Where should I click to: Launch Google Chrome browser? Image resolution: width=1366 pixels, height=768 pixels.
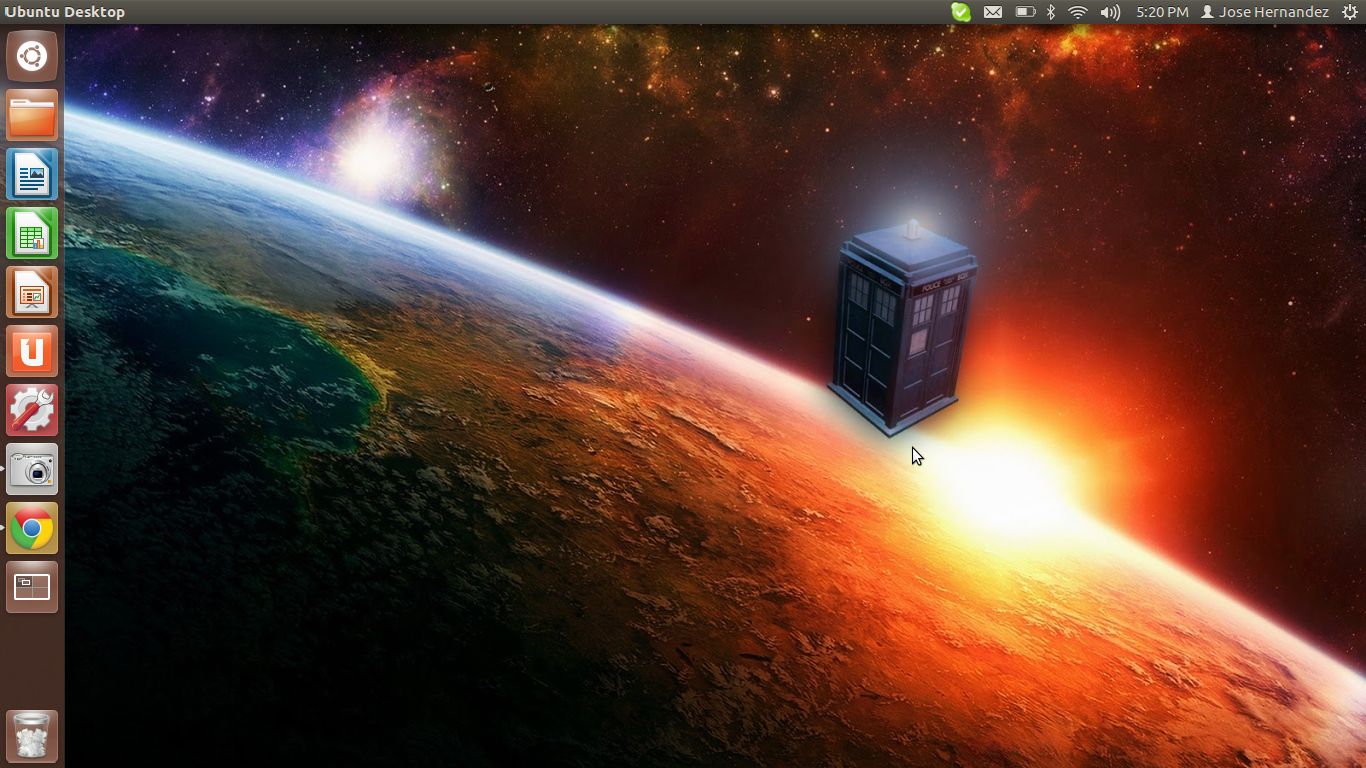pos(32,528)
